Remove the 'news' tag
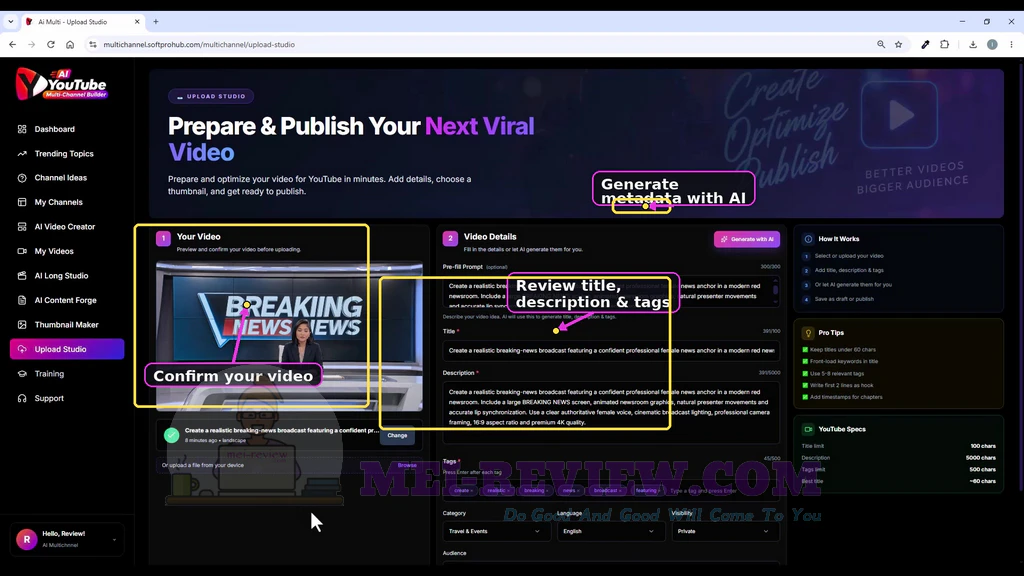The height and width of the screenshot is (576, 1024). point(577,490)
